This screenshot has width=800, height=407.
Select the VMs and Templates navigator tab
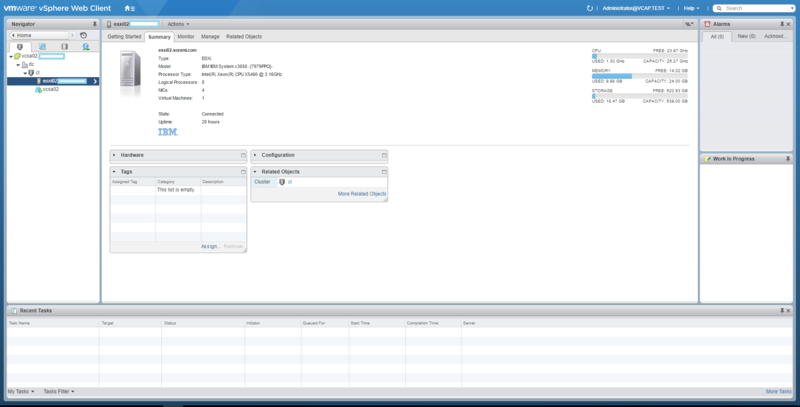pos(42,46)
